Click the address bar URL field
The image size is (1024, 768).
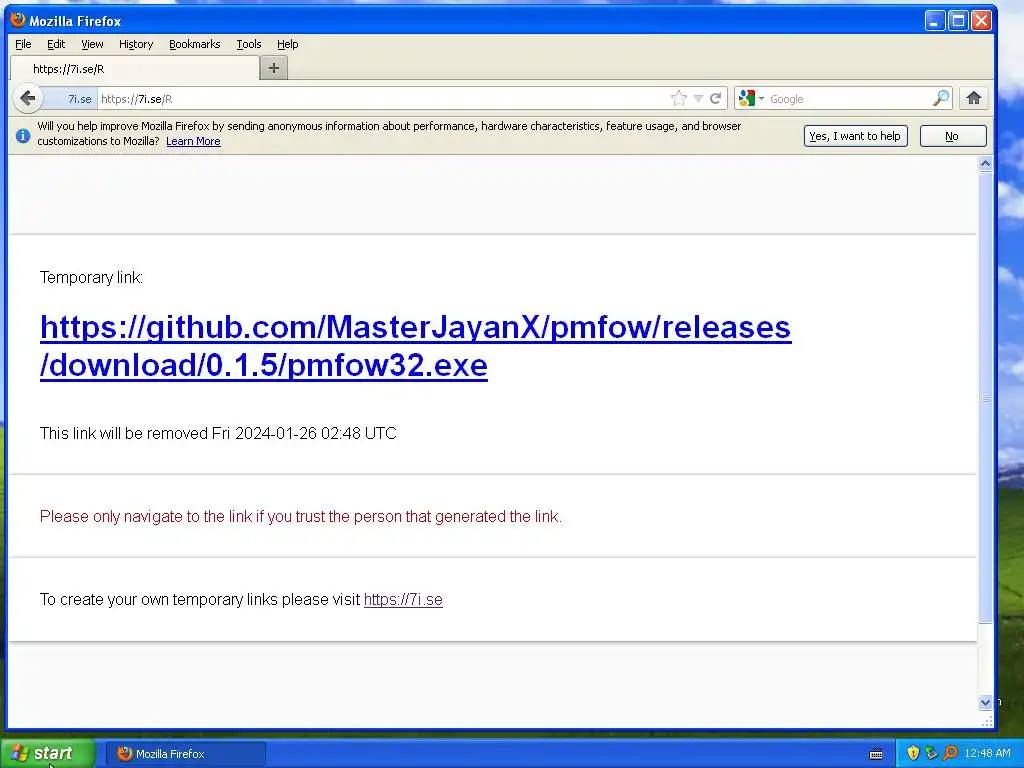384,99
